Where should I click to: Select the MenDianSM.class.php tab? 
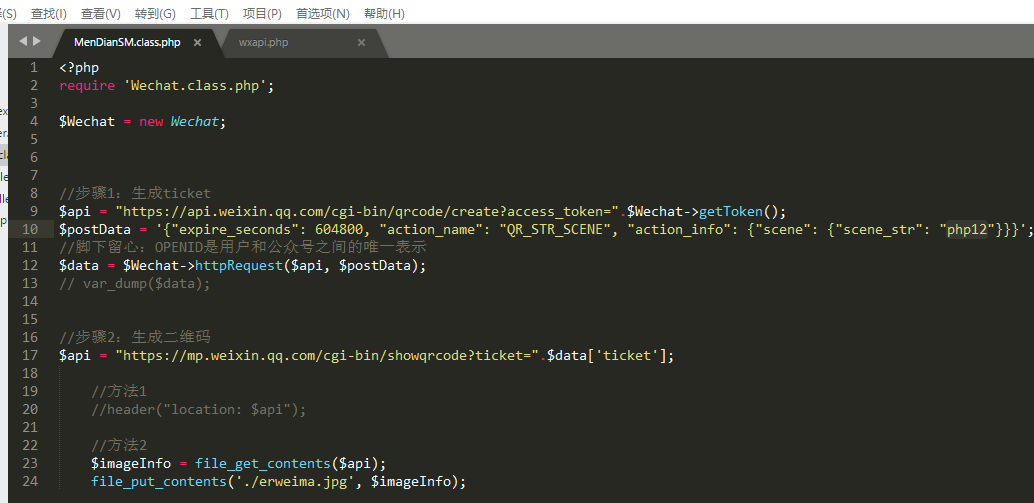click(126, 42)
